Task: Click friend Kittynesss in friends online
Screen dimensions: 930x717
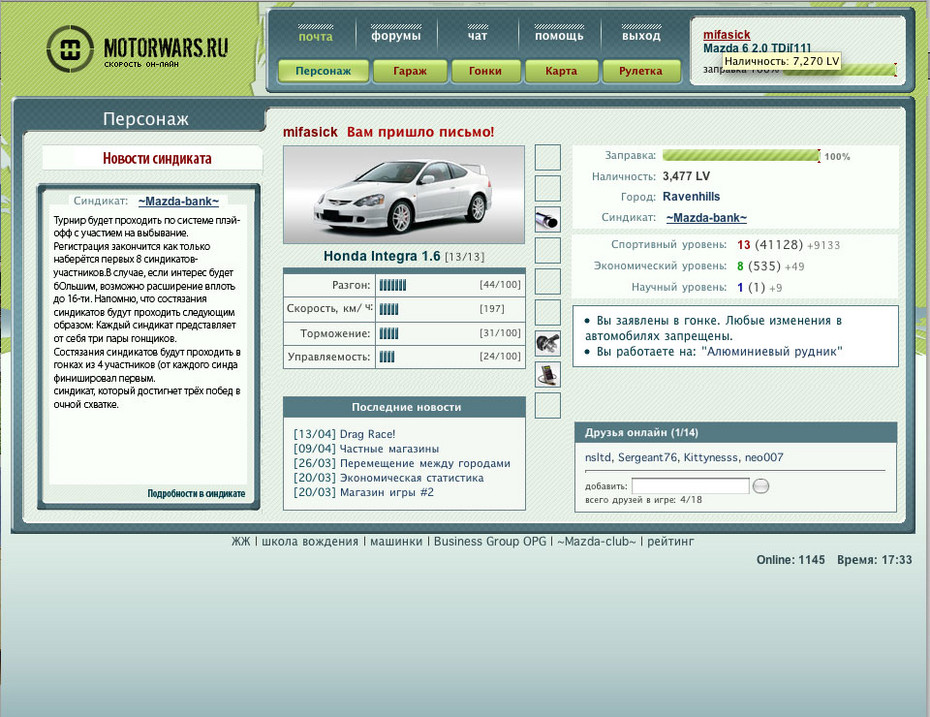Action: coord(711,457)
